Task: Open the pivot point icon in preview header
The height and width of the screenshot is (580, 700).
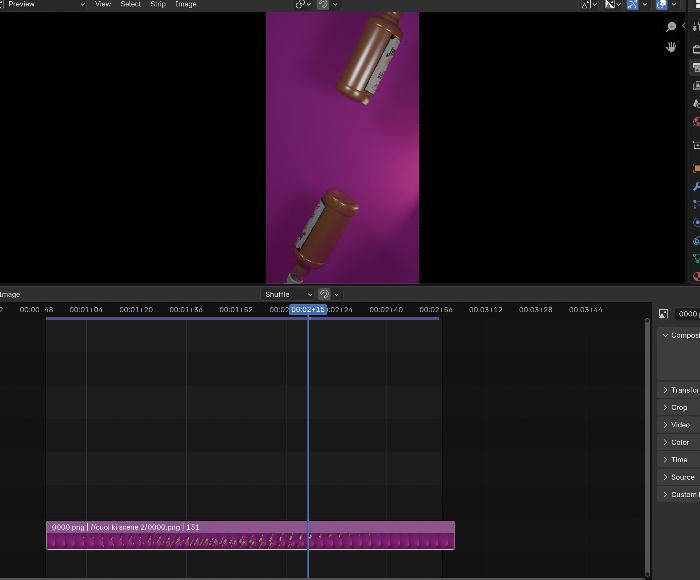Action: 300,4
